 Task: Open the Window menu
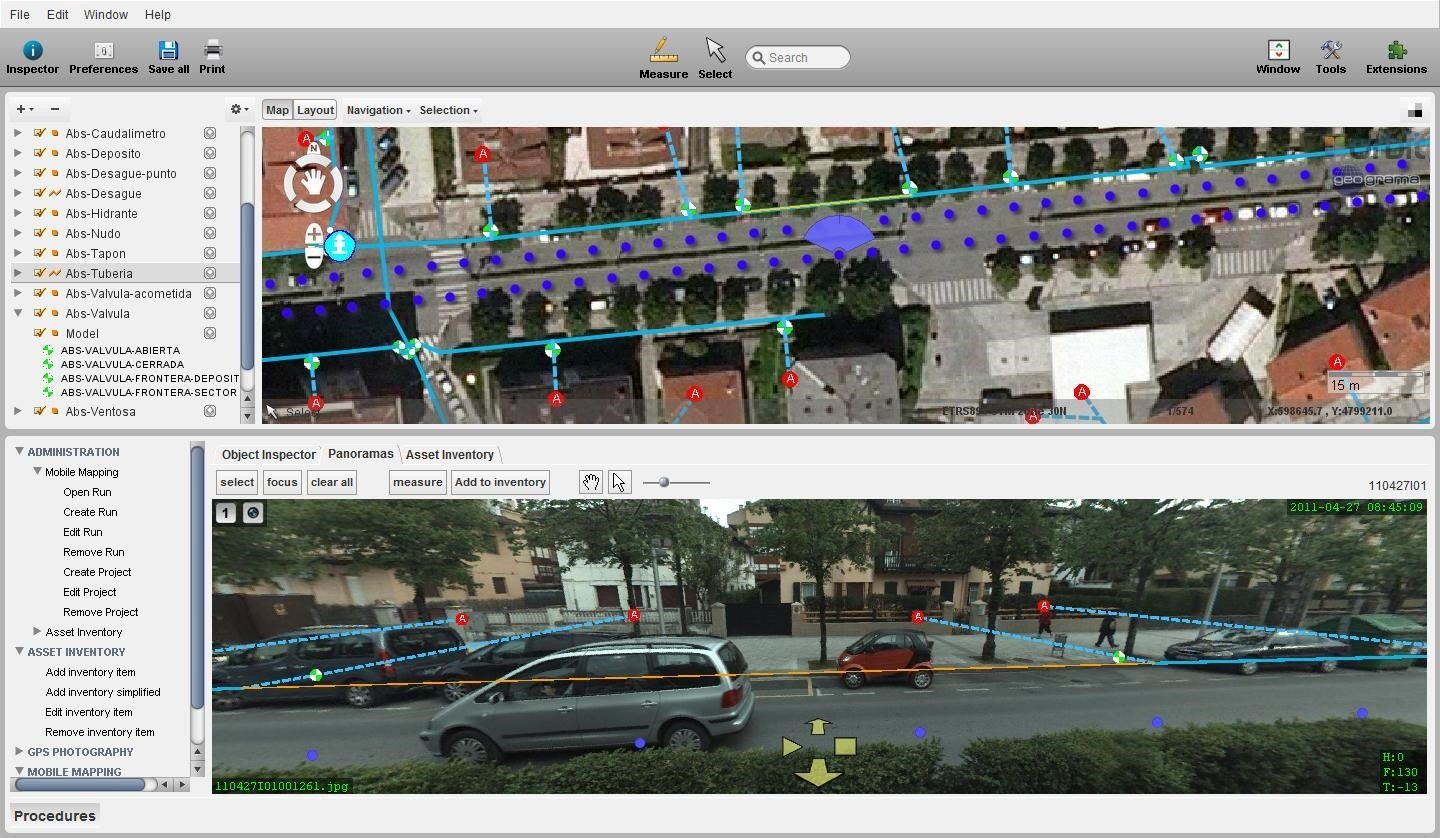(105, 14)
